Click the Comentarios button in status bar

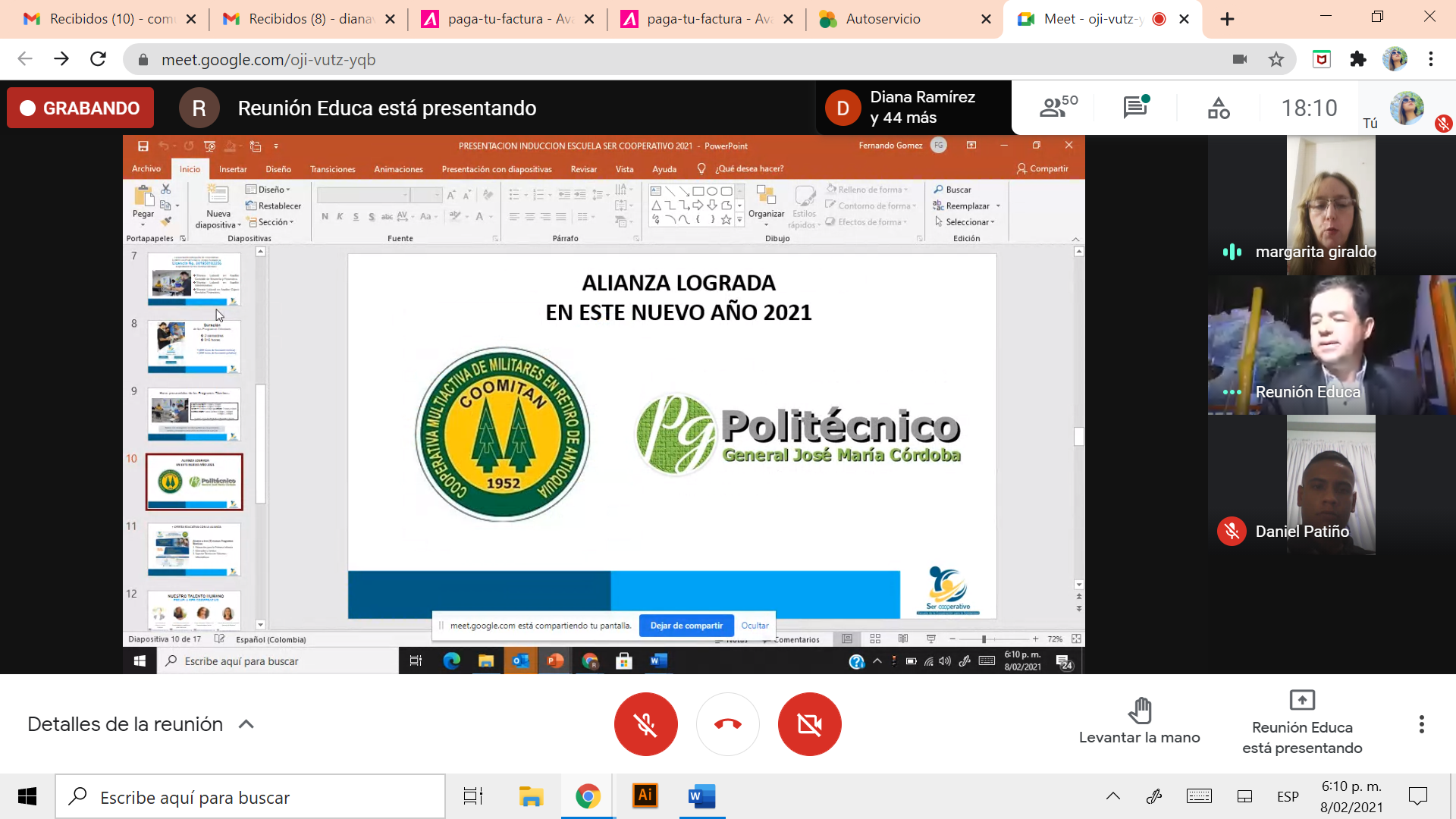[792, 639]
